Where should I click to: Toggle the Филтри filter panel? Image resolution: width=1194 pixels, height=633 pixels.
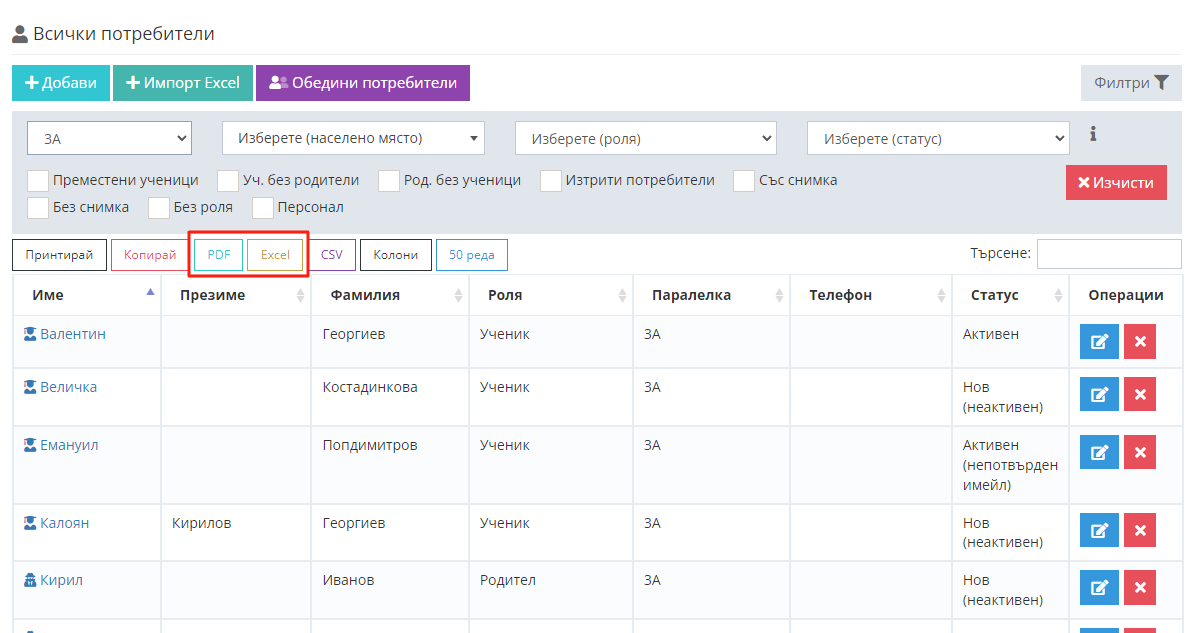1131,83
